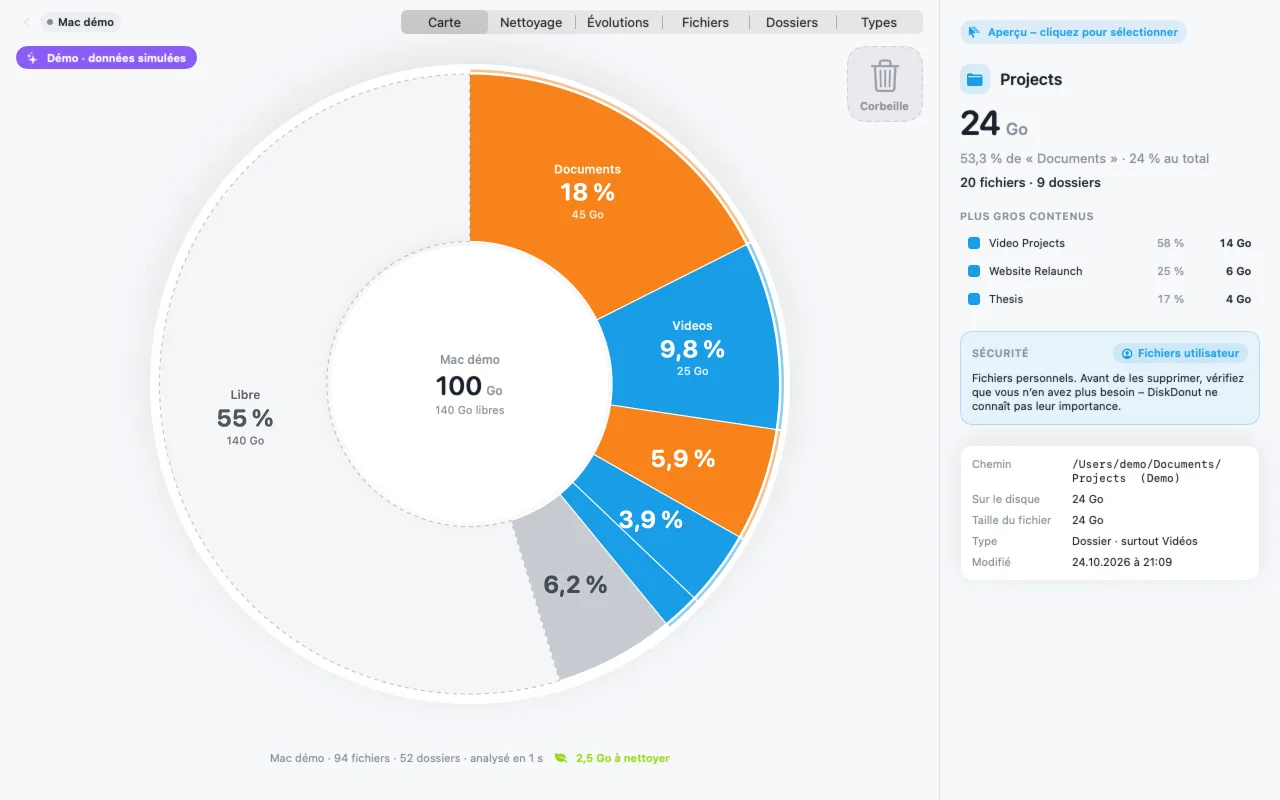Screen dimensions: 1280x800
Task: Click the Corbeille trash bin icon
Action: (x=885, y=76)
